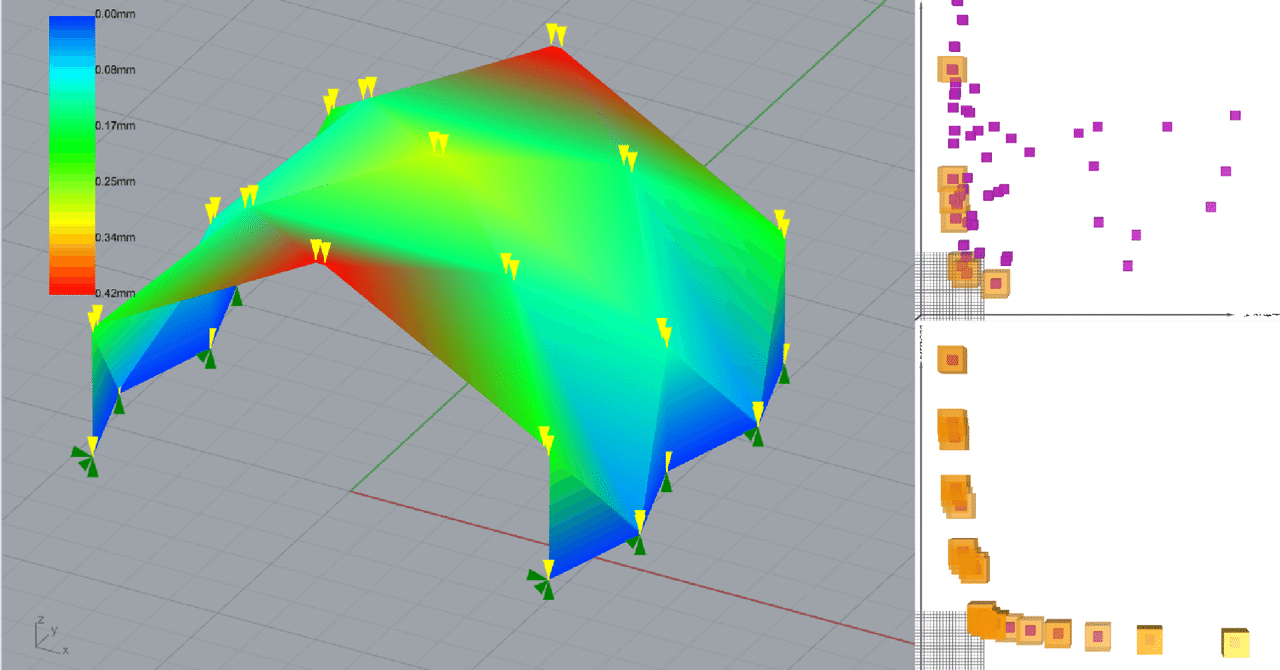Select the rightmost yellow cube in lower chart

pos(1236,642)
